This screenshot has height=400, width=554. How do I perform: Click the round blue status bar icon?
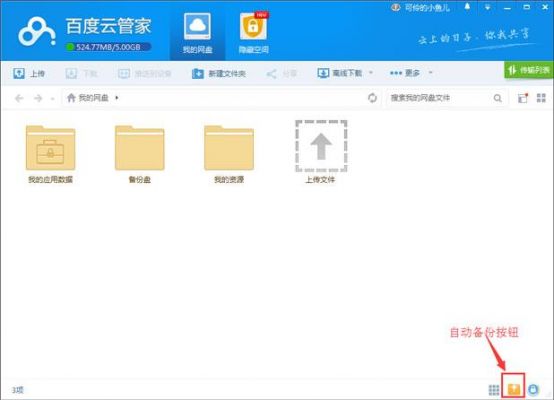[x=533, y=389]
